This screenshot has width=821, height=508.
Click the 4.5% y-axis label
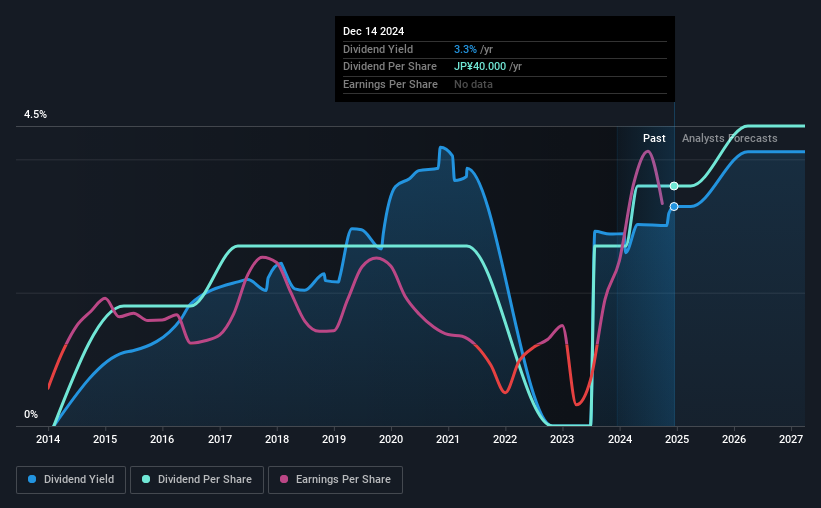35,114
